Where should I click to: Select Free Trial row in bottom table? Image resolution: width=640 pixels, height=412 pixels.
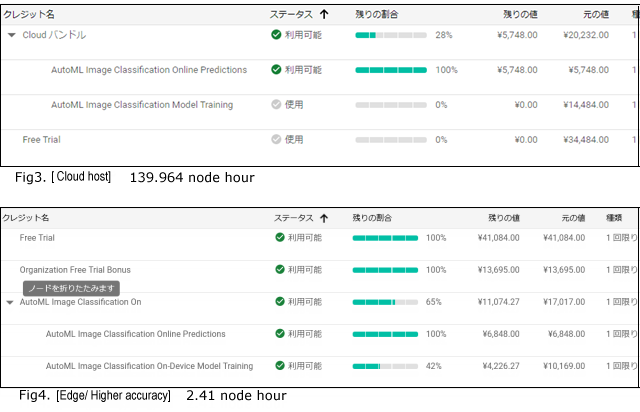(x=37, y=238)
